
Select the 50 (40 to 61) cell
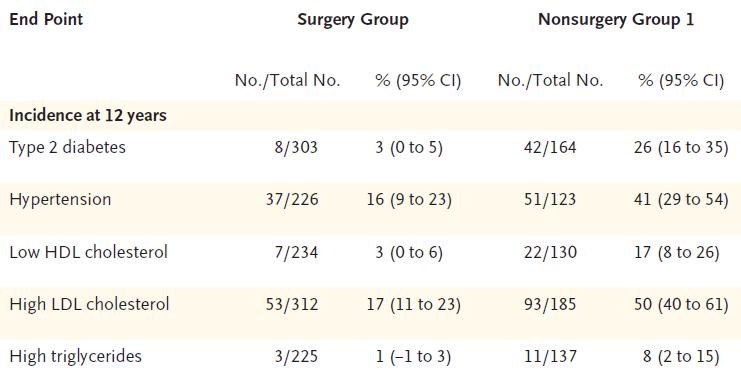681,304
